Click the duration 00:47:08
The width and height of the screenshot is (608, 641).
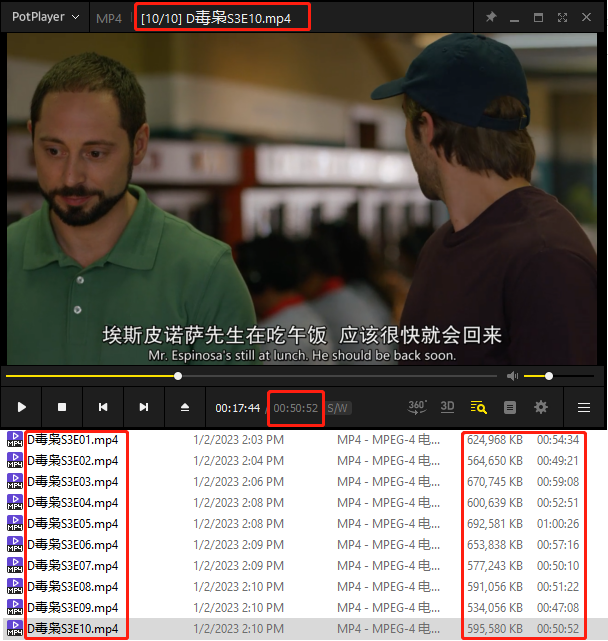pyautogui.click(x=558, y=608)
